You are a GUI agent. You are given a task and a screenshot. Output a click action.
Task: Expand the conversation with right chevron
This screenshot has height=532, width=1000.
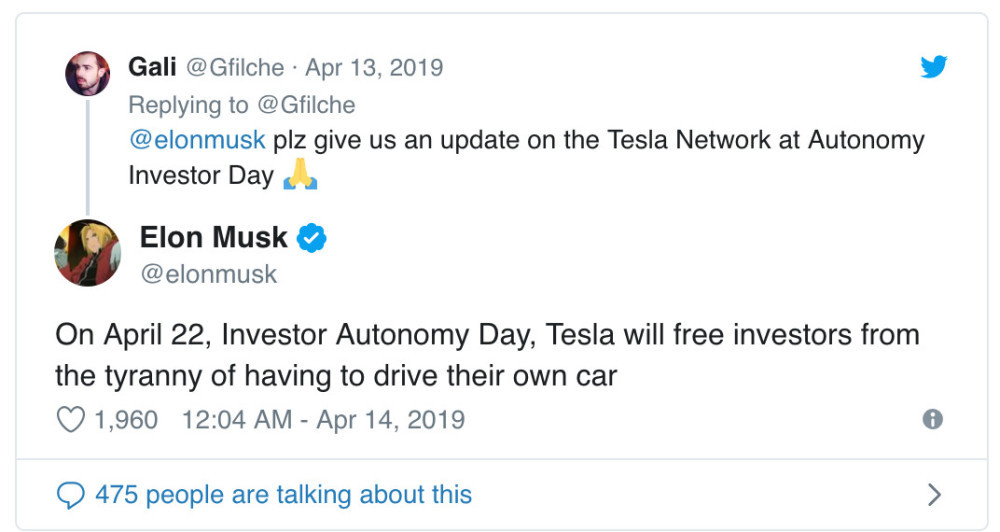(934, 494)
